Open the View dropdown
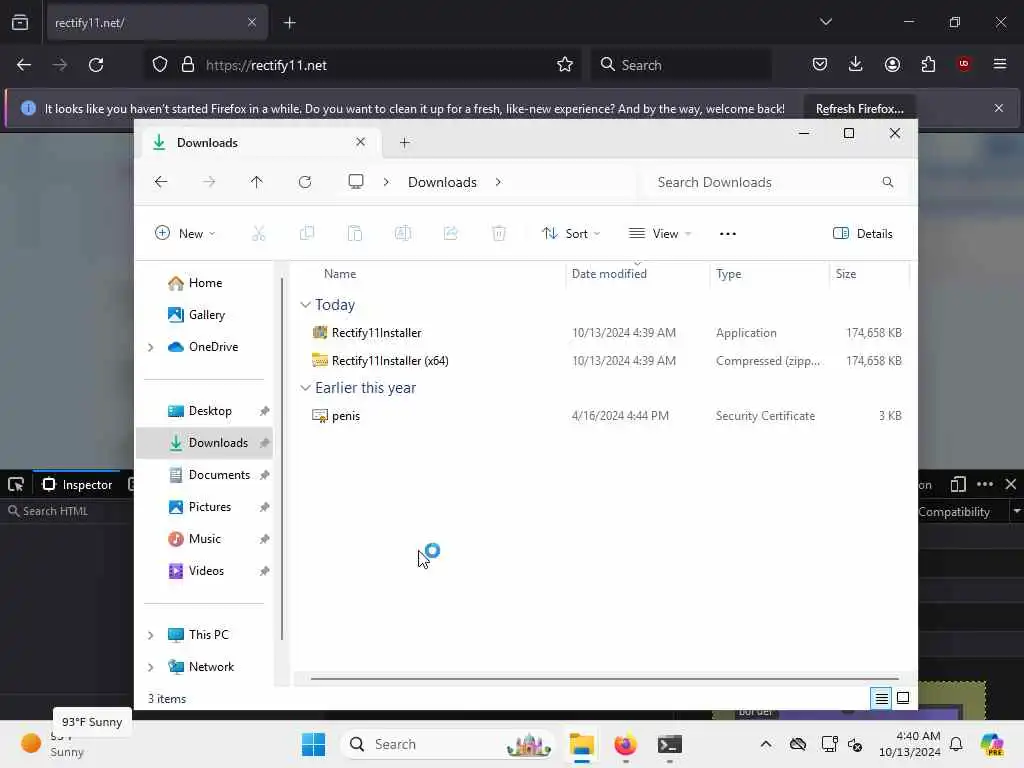Image resolution: width=1024 pixels, height=768 pixels. point(660,234)
